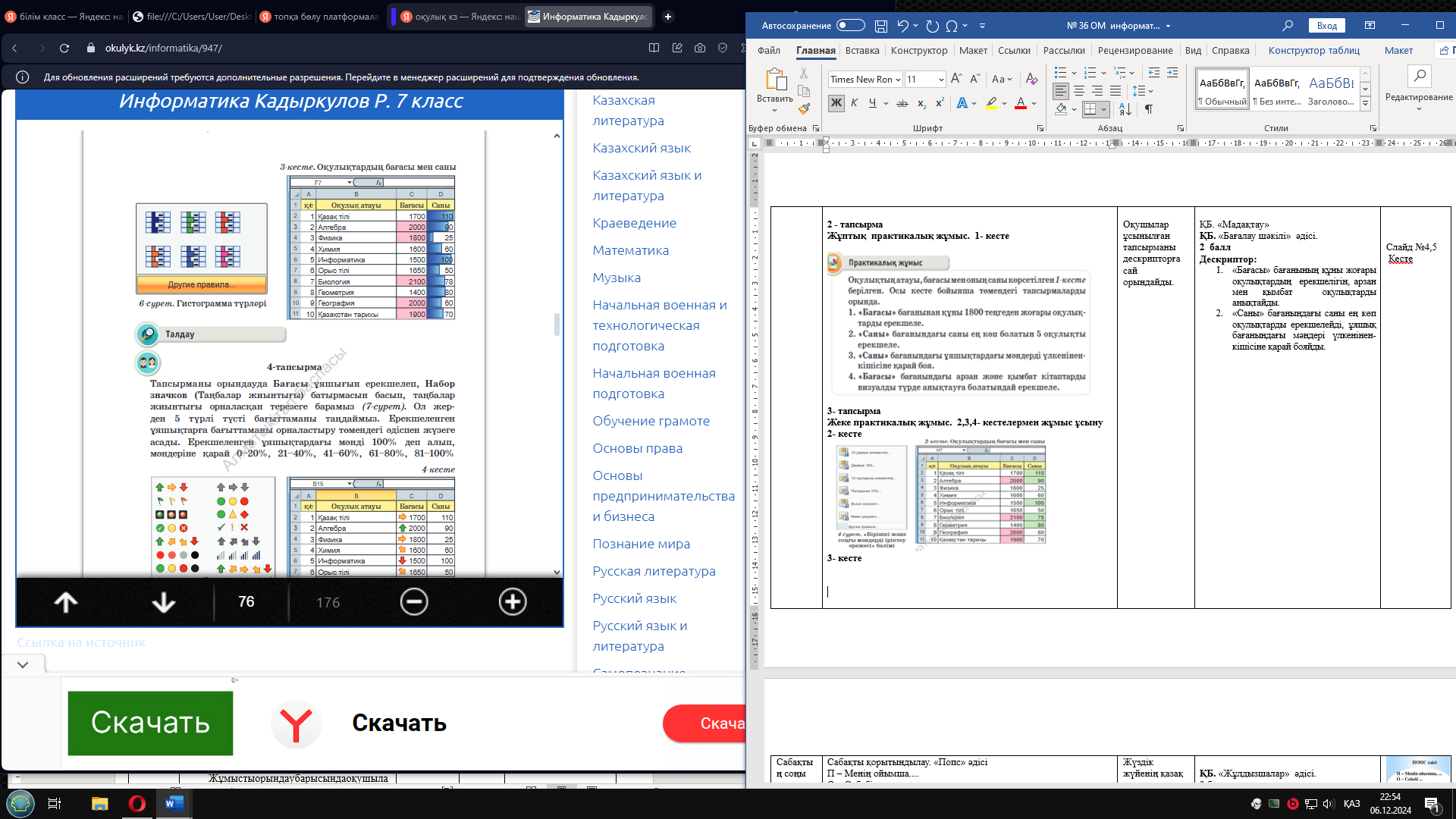
Task: Center align the paragraph text
Action: coord(1079,91)
